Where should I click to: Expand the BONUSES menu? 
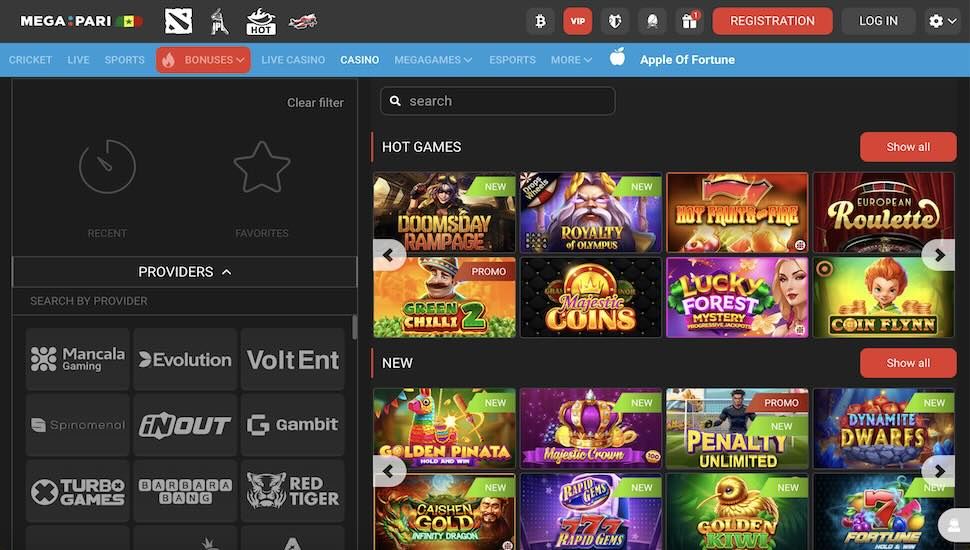pos(203,60)
